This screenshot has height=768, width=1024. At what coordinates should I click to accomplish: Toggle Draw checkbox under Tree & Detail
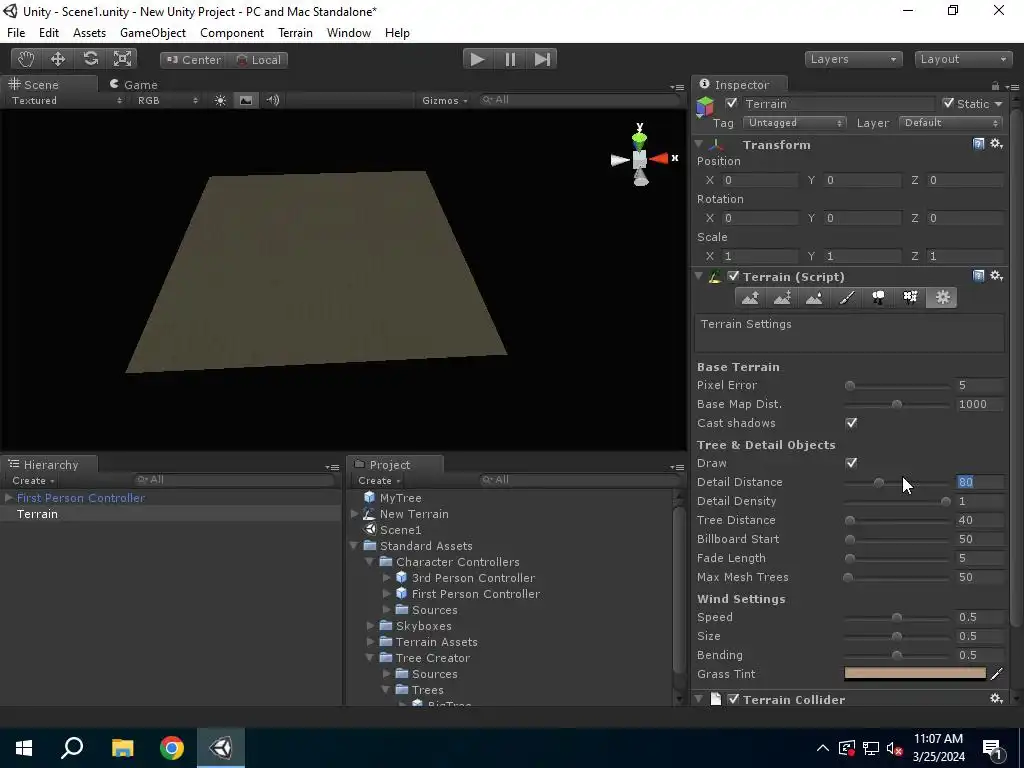[x=851, y=463]
